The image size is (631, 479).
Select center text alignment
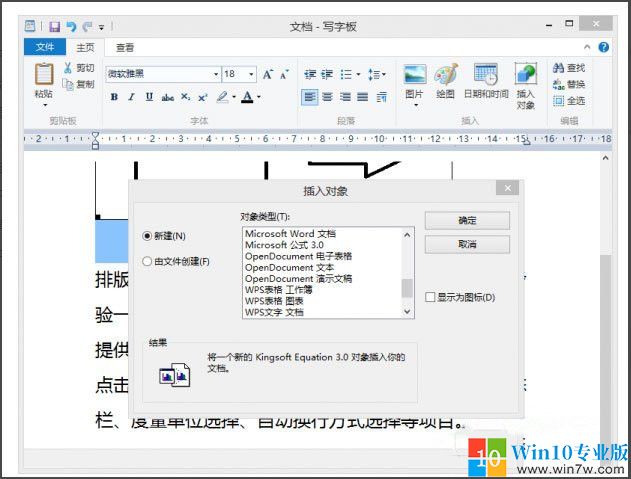point(327,97)
